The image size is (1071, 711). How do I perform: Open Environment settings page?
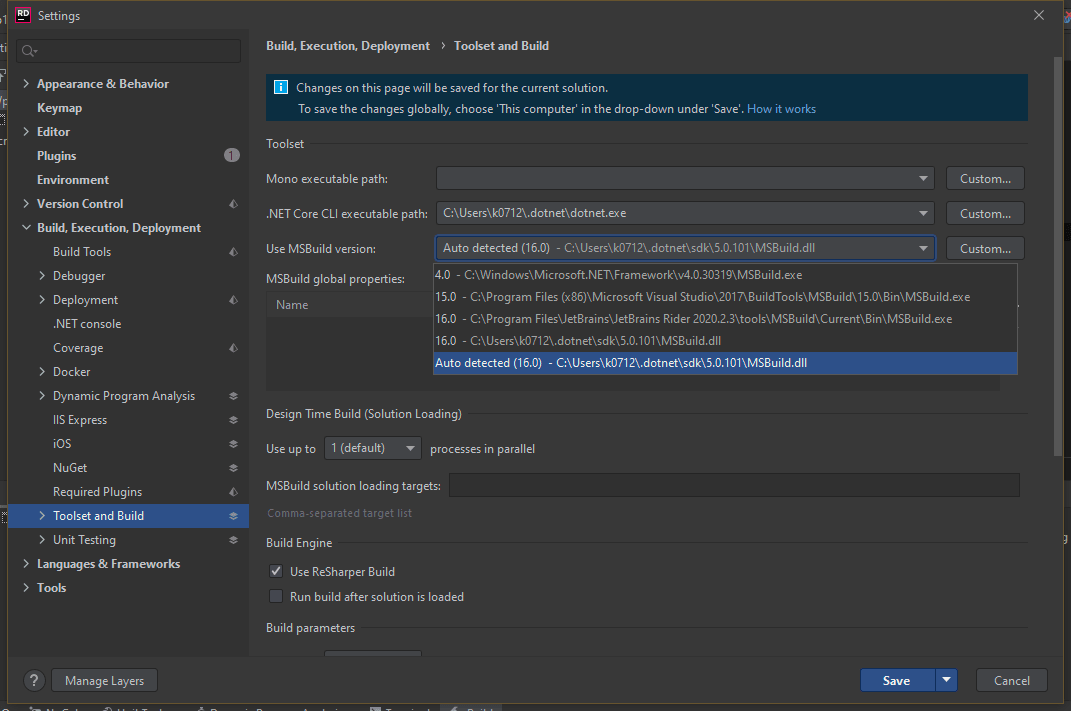72,180
